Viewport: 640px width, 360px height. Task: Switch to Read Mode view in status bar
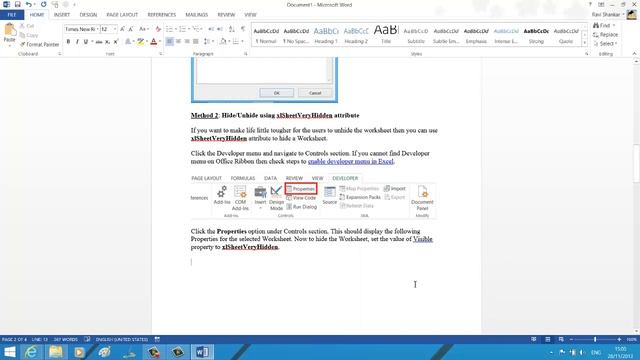534,339
